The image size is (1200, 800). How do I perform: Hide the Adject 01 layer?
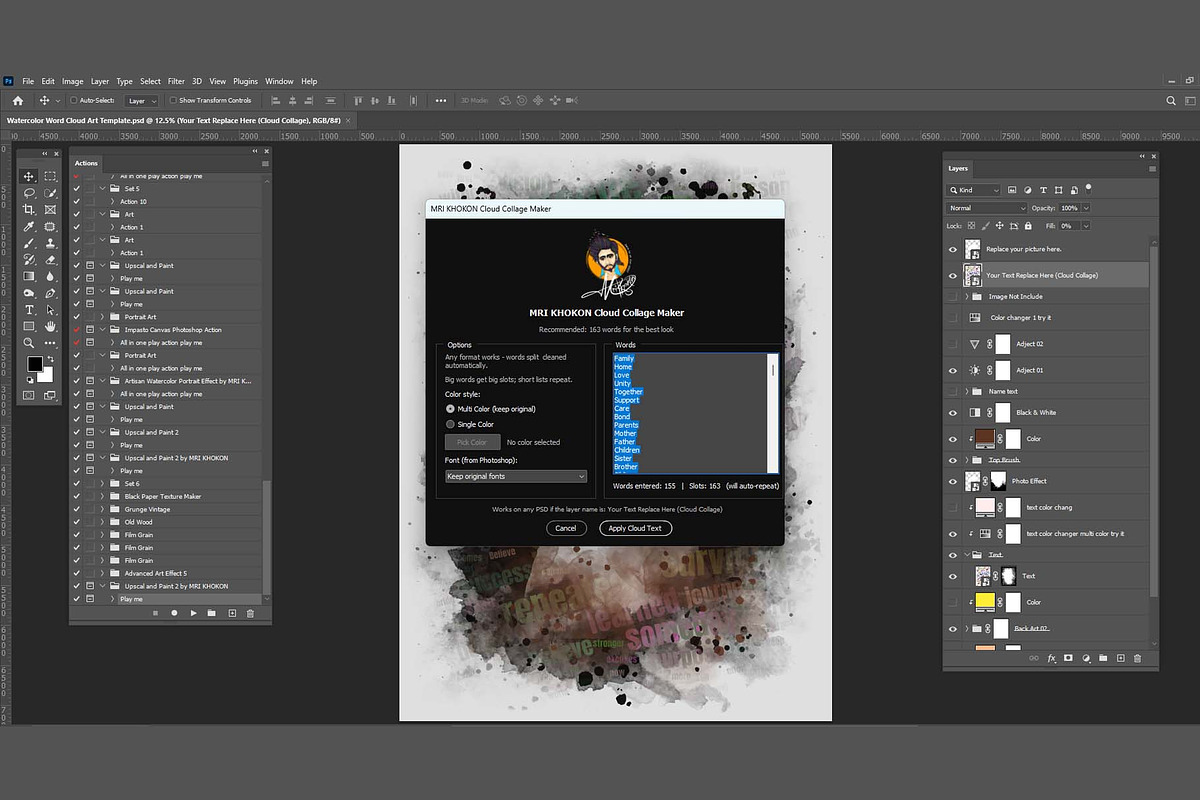(x=952, y=370)
